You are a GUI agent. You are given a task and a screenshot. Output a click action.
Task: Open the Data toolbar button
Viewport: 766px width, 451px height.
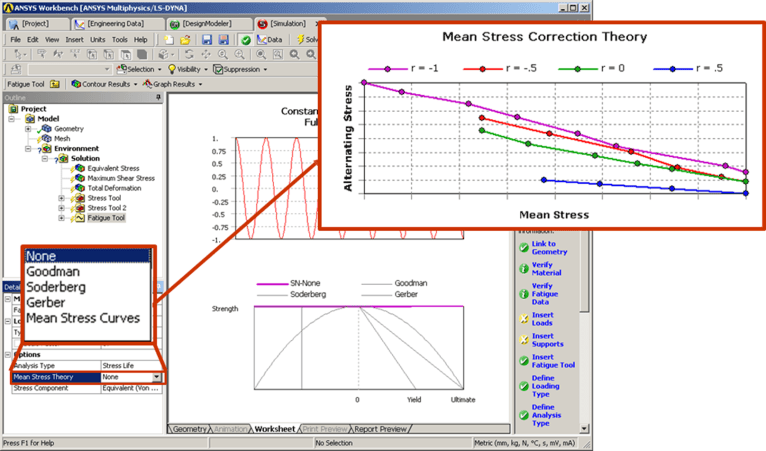270,40
